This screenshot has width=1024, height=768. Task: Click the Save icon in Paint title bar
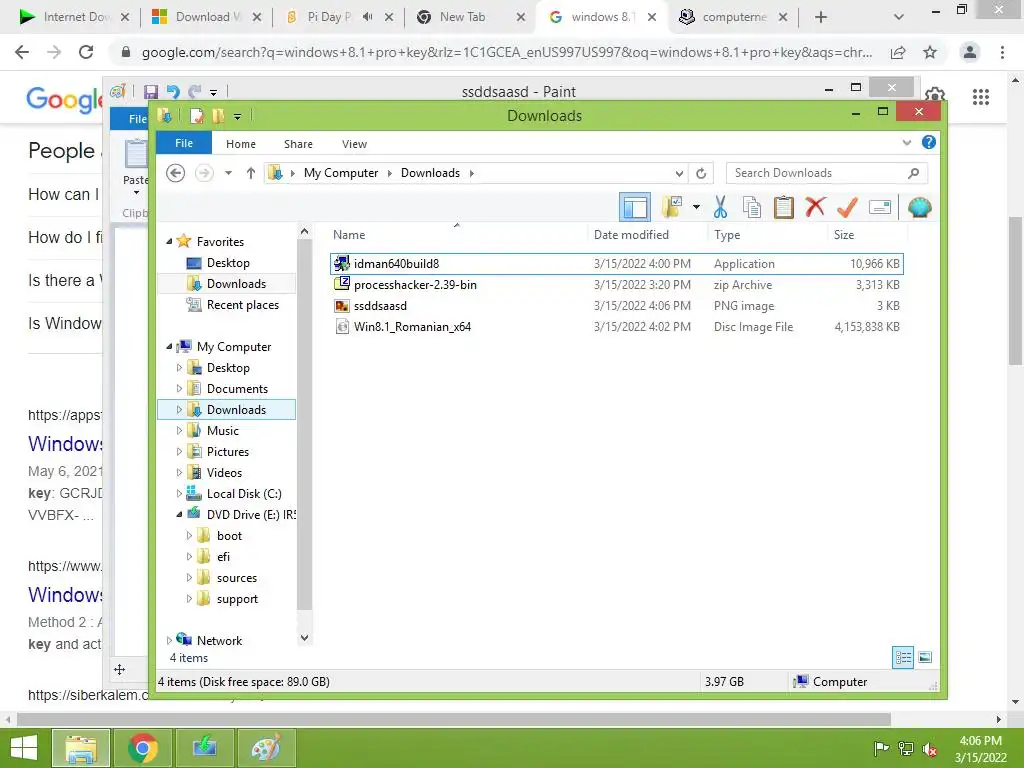point(151,91)
